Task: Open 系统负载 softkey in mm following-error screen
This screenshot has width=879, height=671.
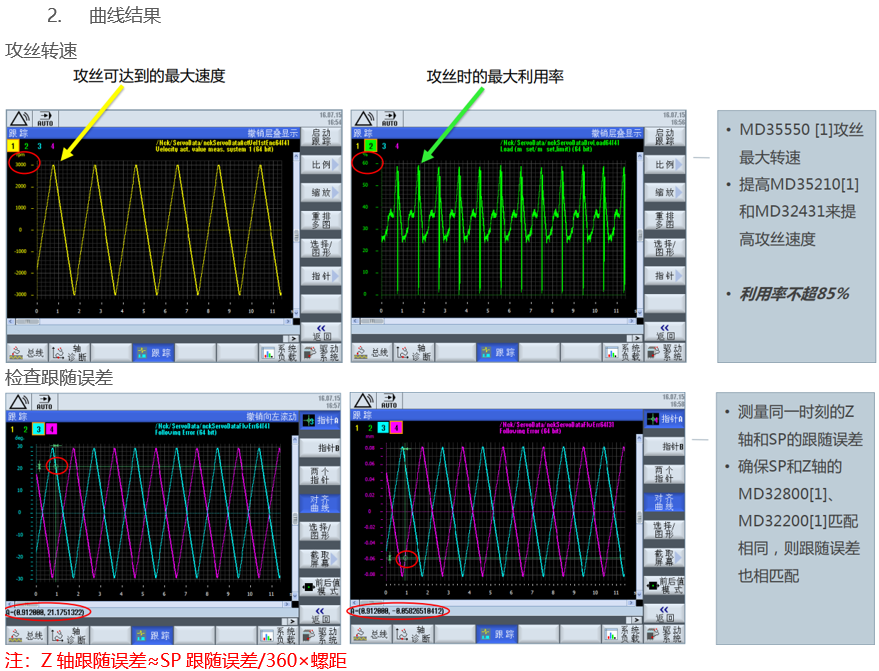Action: [622, 634]
